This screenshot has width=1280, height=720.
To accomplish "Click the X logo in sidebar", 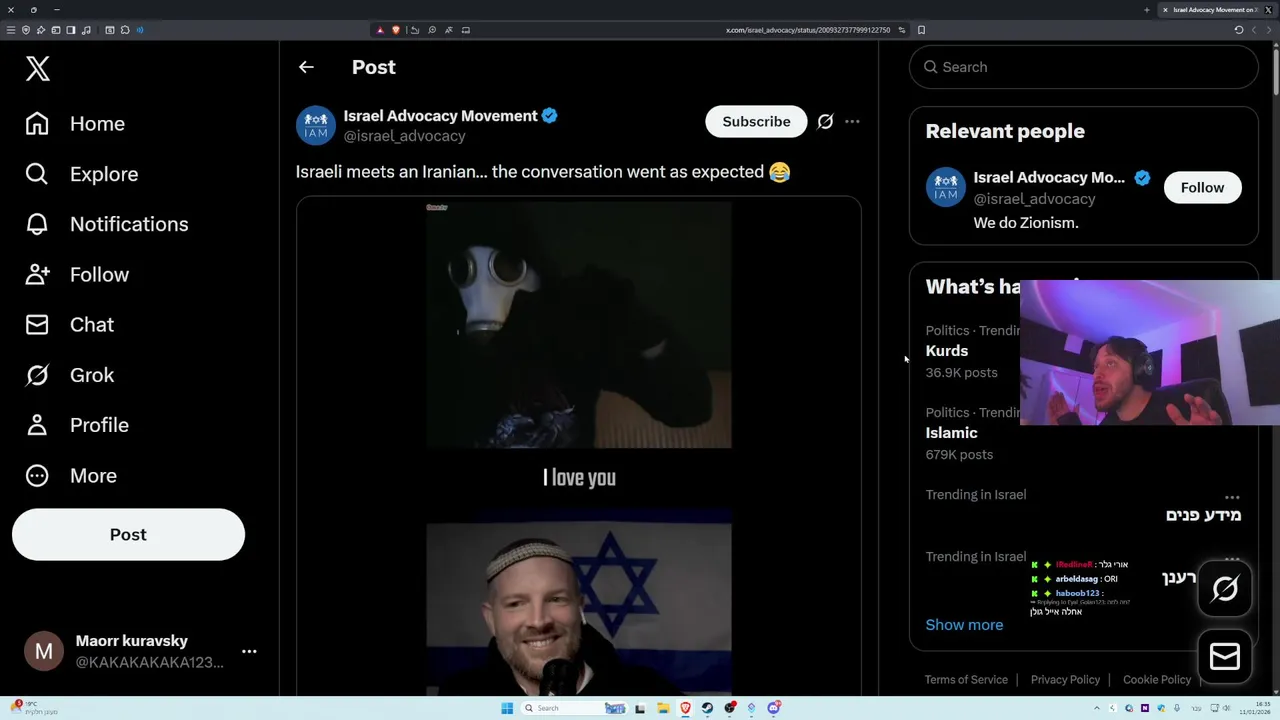I will coord(38,68).
